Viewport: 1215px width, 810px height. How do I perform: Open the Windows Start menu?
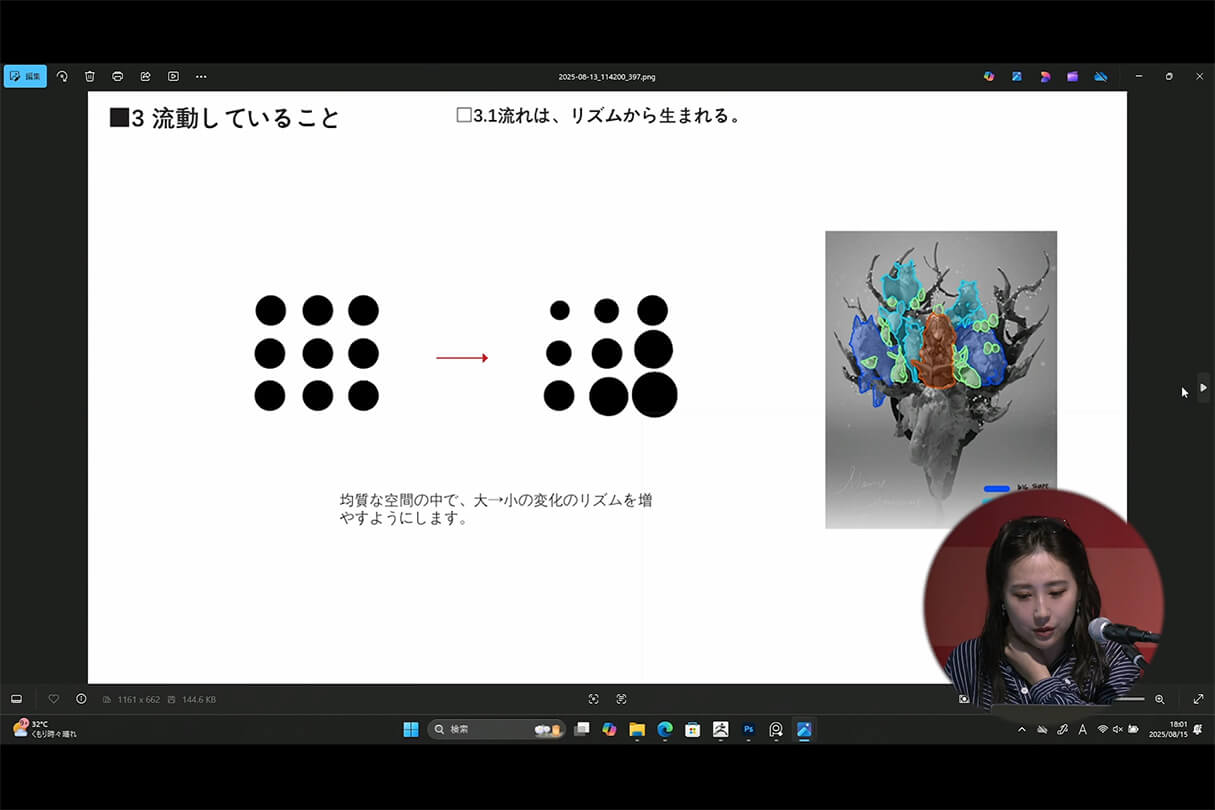[x=411, y=729]
